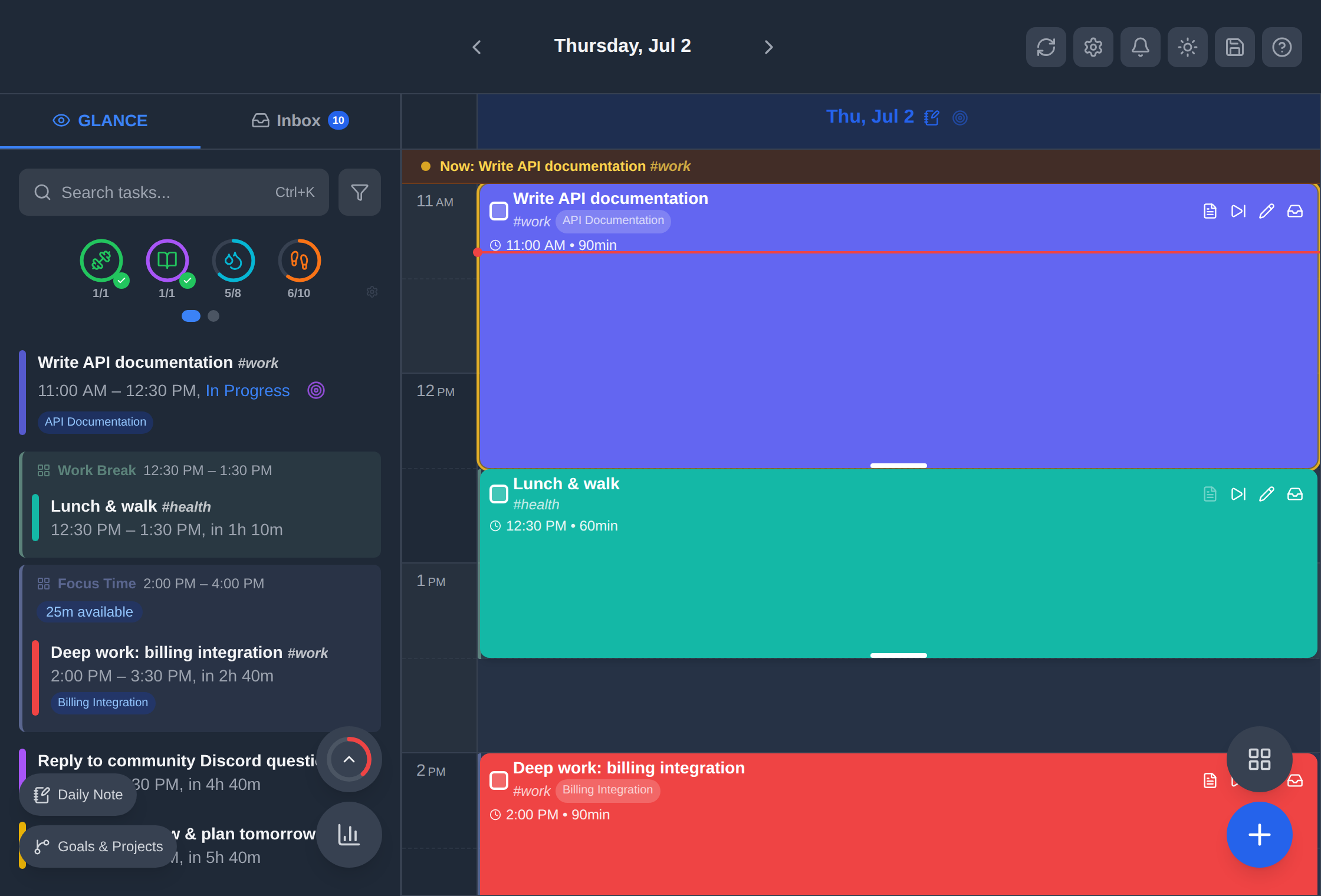Open settings gear in top header
1321x896 pixels.
tap(1093, 47)
